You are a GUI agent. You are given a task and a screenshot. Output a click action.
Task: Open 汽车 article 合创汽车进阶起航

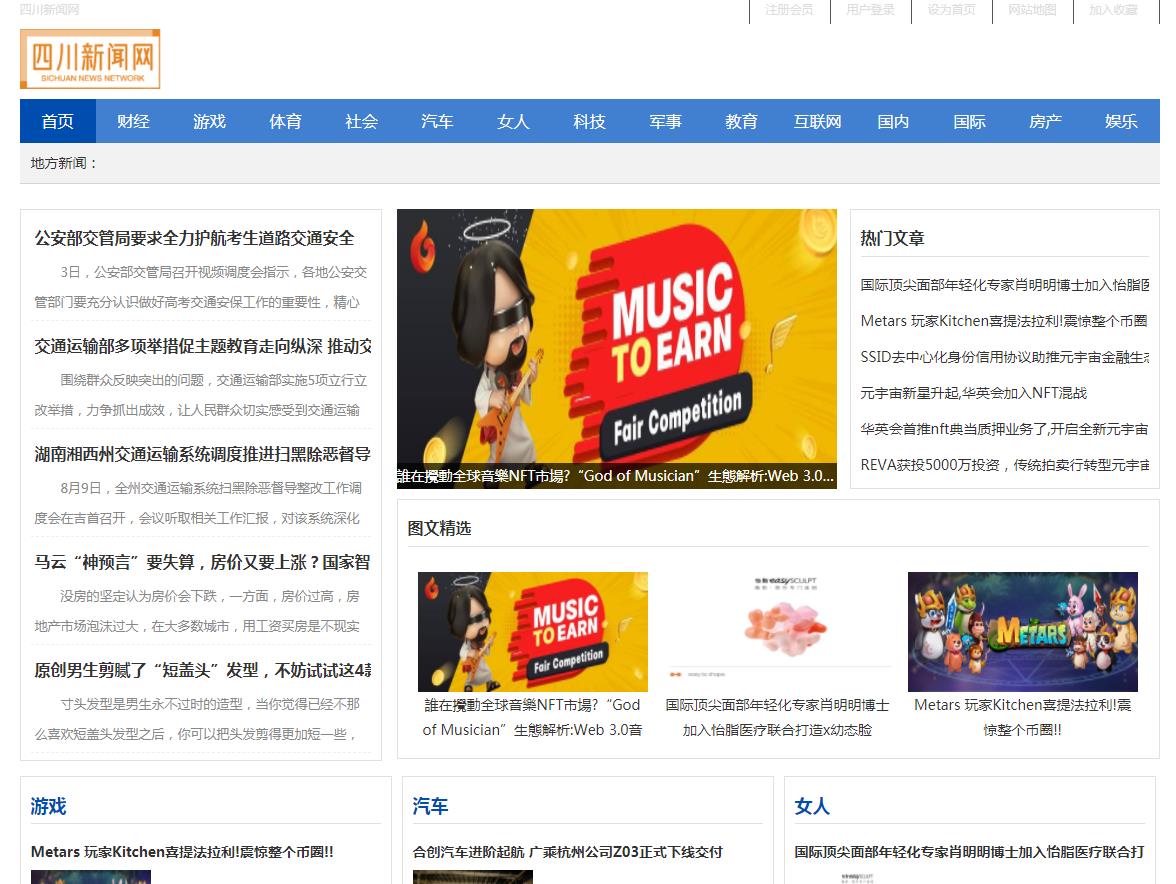tap(568, 853)
